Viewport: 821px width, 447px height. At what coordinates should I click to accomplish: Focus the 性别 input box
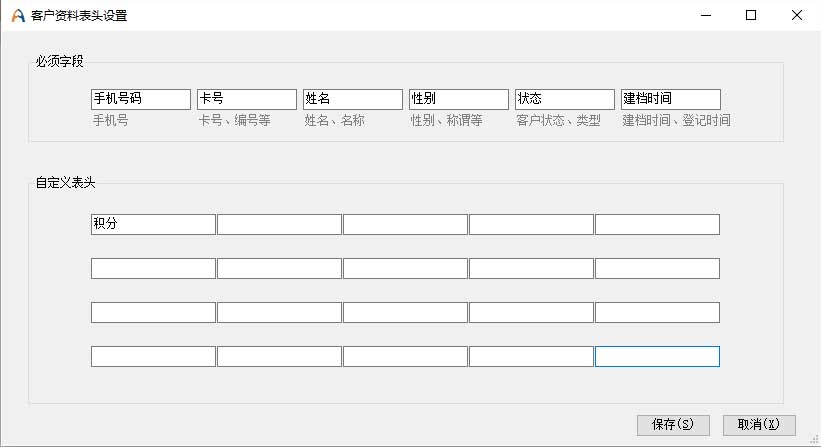tap(459, 99)
